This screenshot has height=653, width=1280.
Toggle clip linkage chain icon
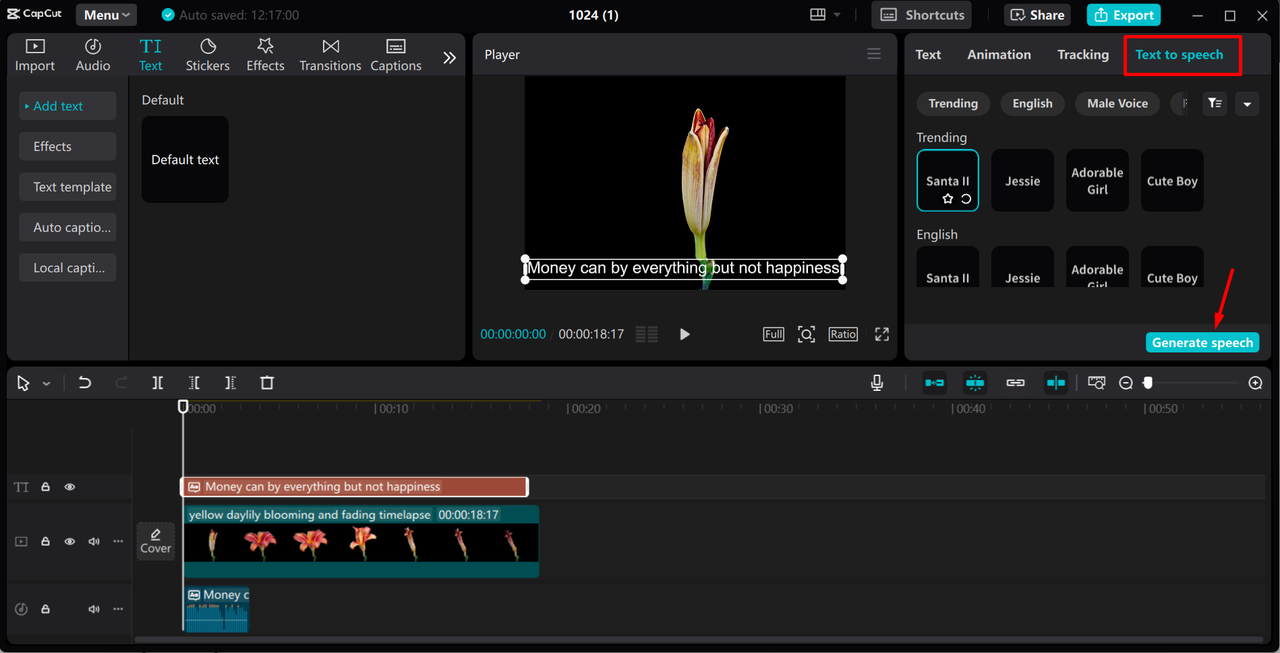pos(1015,383)
